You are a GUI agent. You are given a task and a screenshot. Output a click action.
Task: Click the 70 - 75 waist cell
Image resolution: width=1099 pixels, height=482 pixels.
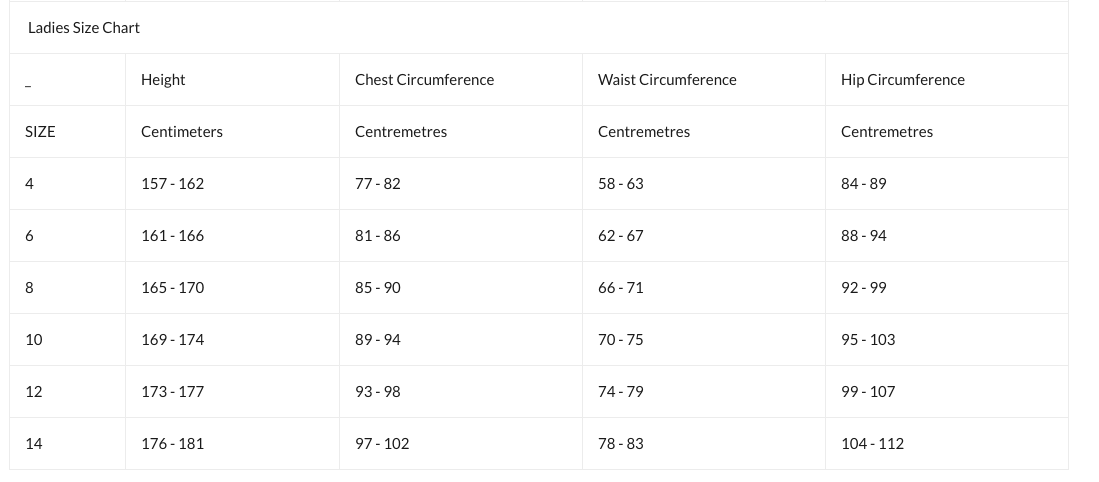[620, 340]
